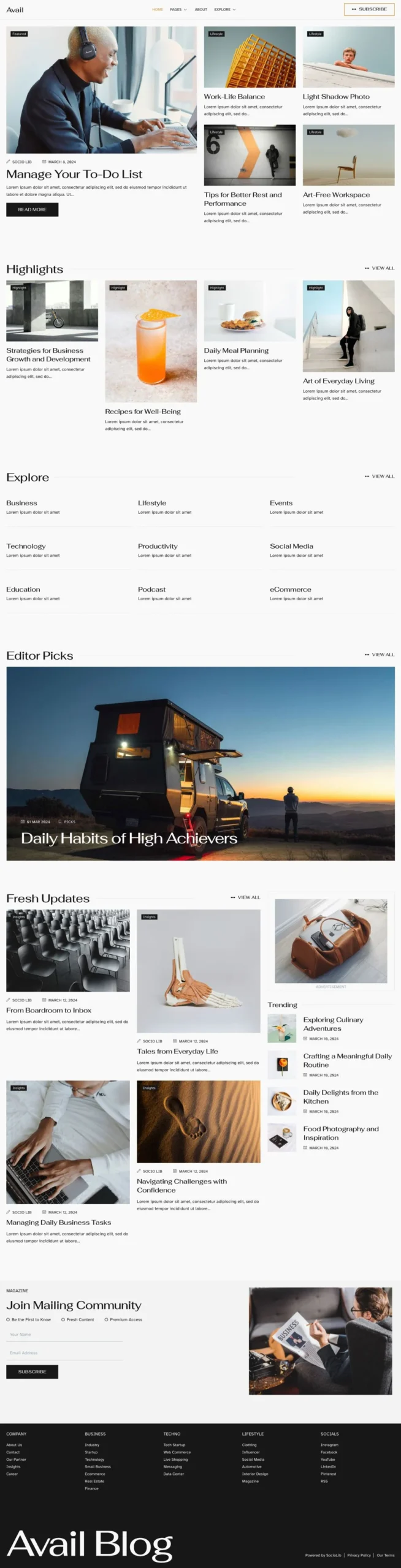Click the dots icon next to Highlights View All
401x1568 pixels.
[x=367, y=268]
